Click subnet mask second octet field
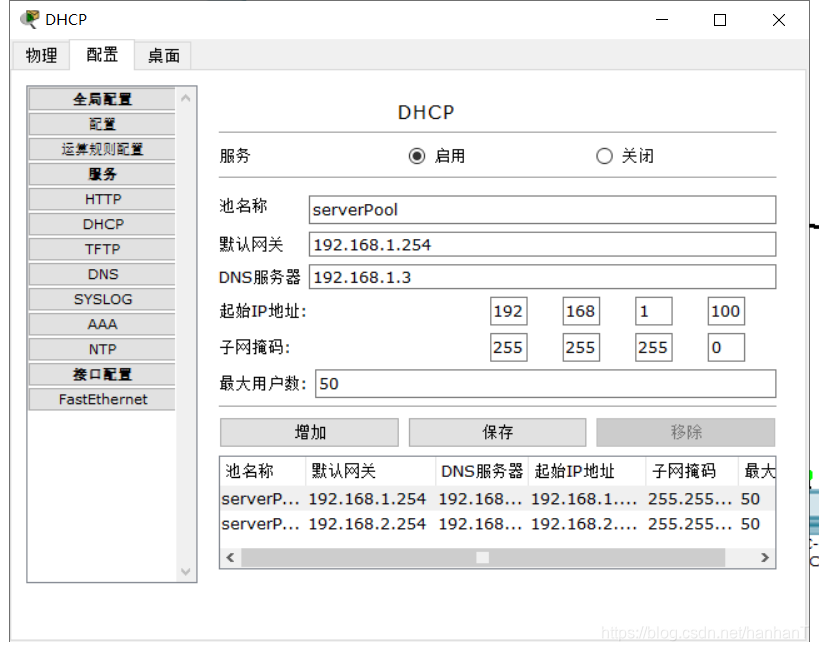This screenshot has width=819, height=651. (581, 347)
